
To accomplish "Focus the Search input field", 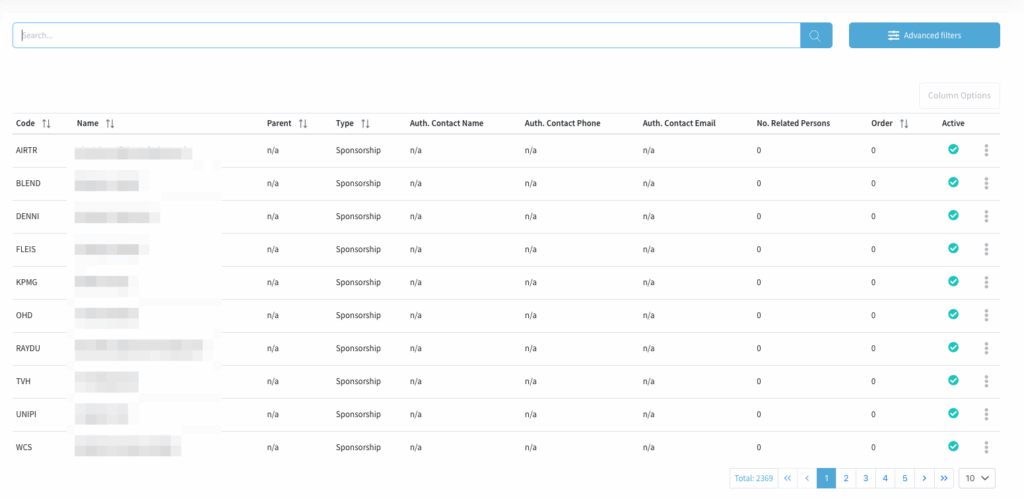I will pyautogui.click(x=406, y=35).
